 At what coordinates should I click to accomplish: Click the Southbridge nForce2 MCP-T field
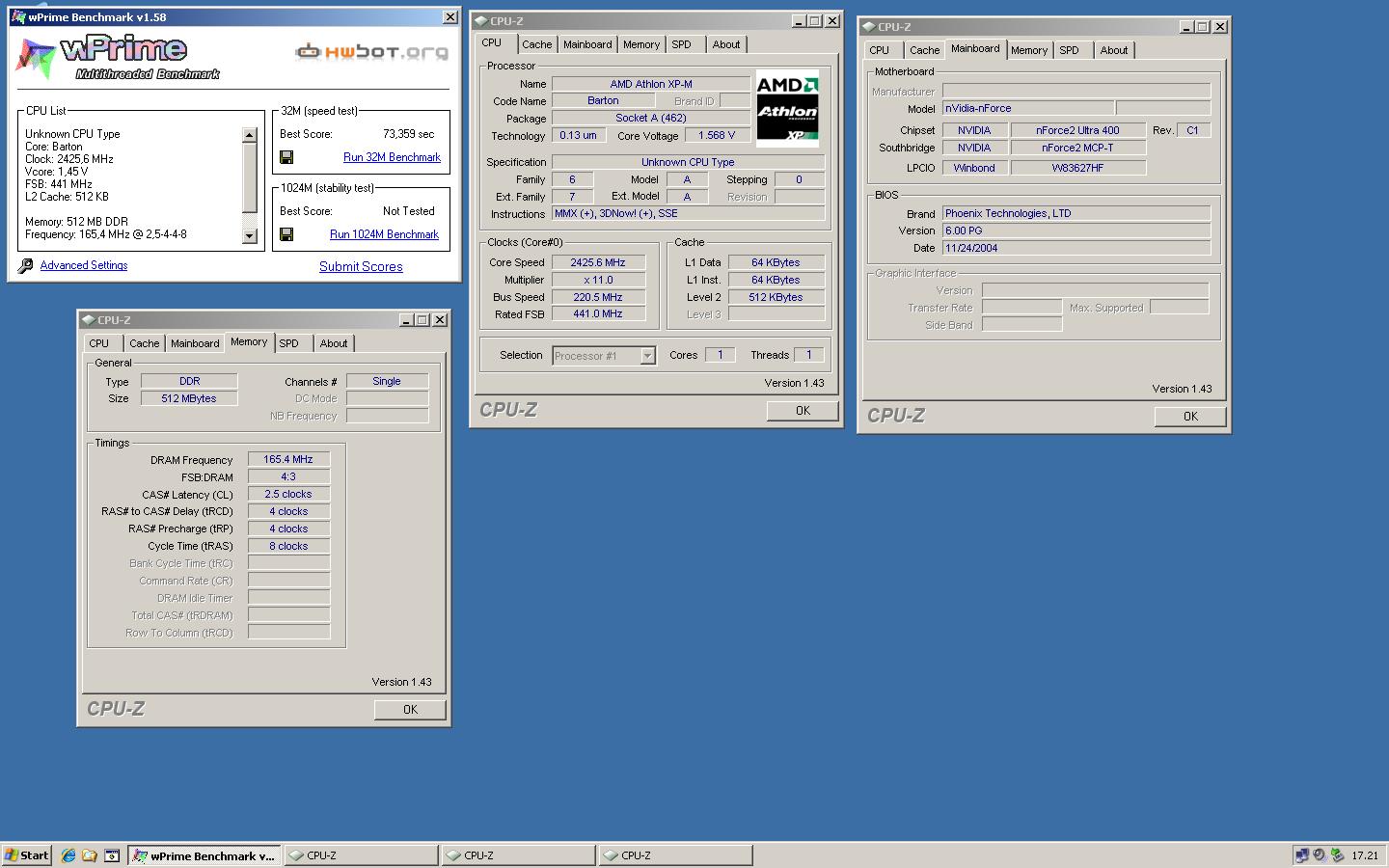pyautogui.click(x=1078, y=148)
